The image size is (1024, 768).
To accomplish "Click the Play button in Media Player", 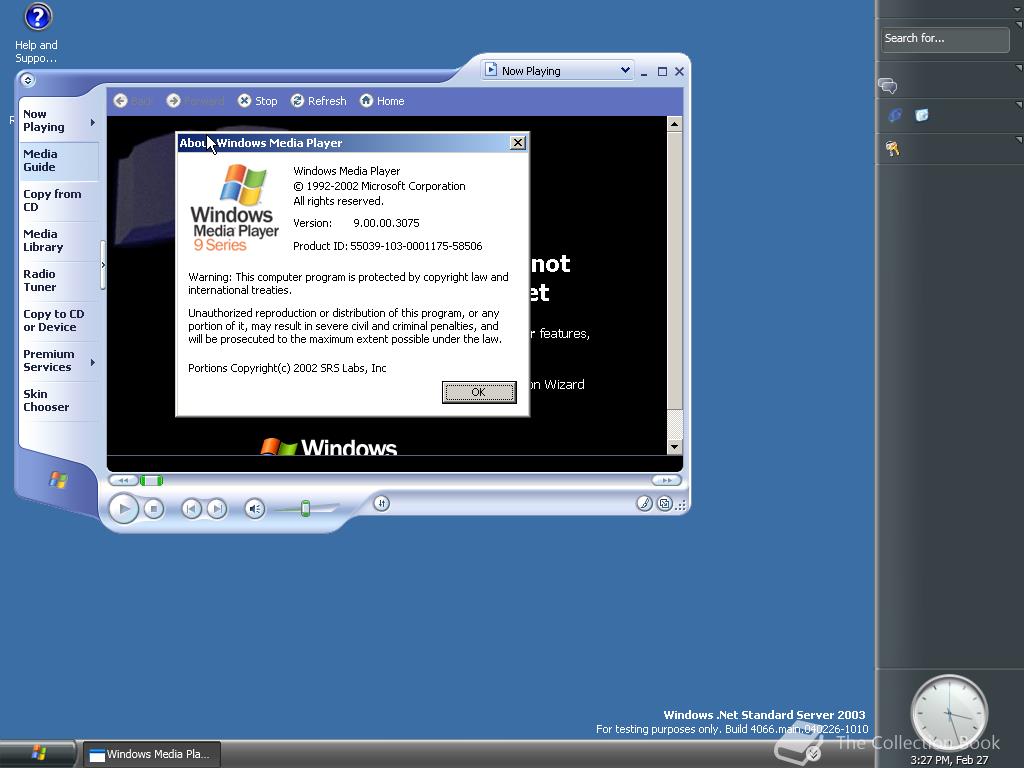I will pos(123,509).
